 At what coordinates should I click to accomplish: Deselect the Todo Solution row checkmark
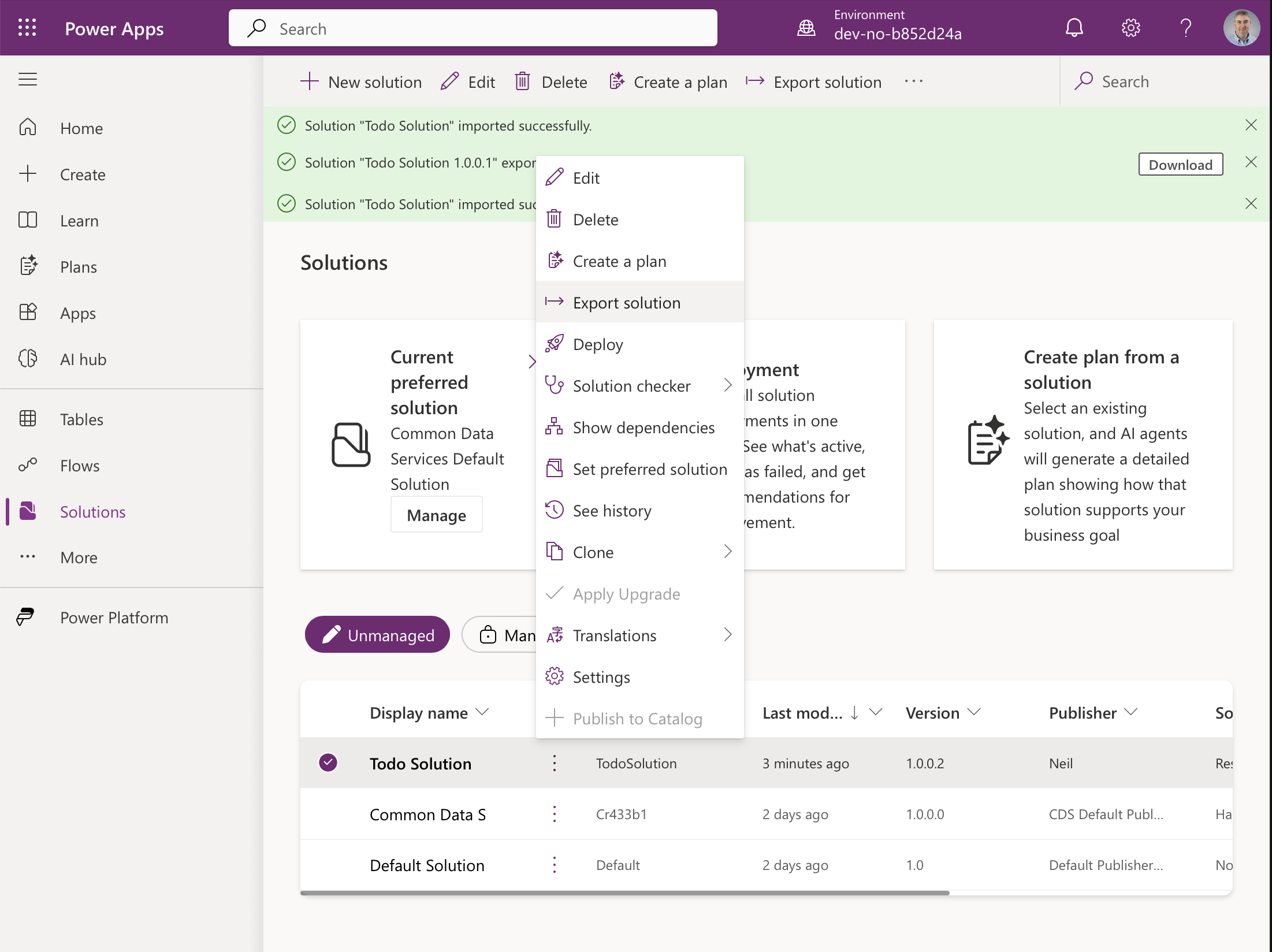[328, 763]
